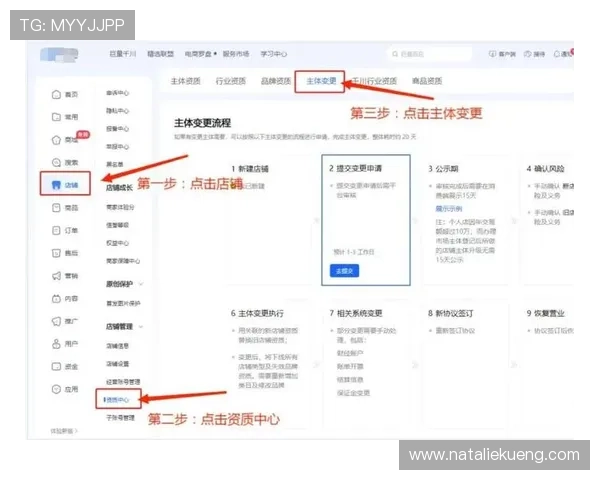Open the 用户 user sidebar icon

point(56,343)
